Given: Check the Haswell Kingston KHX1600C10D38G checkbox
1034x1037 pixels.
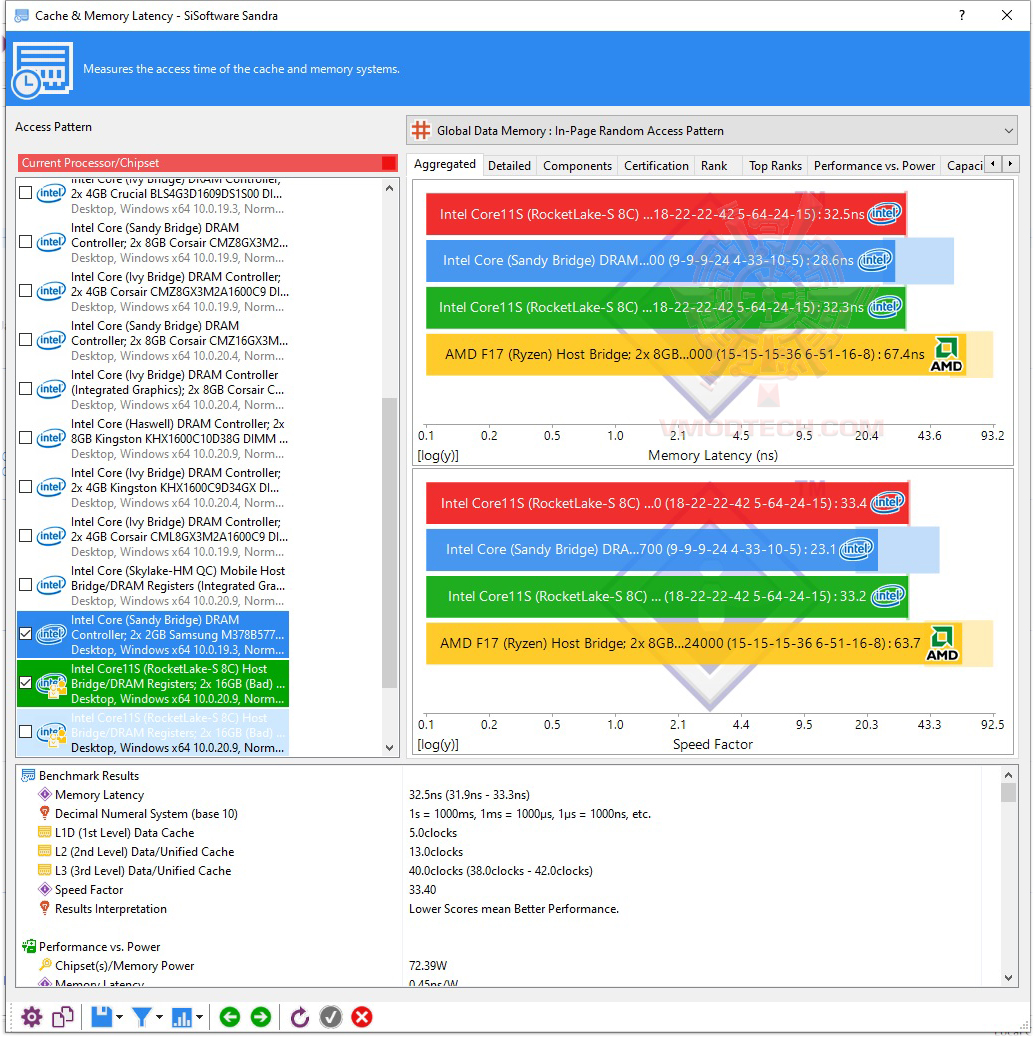Looking at the screenshot, I should (x=26, y=438).
